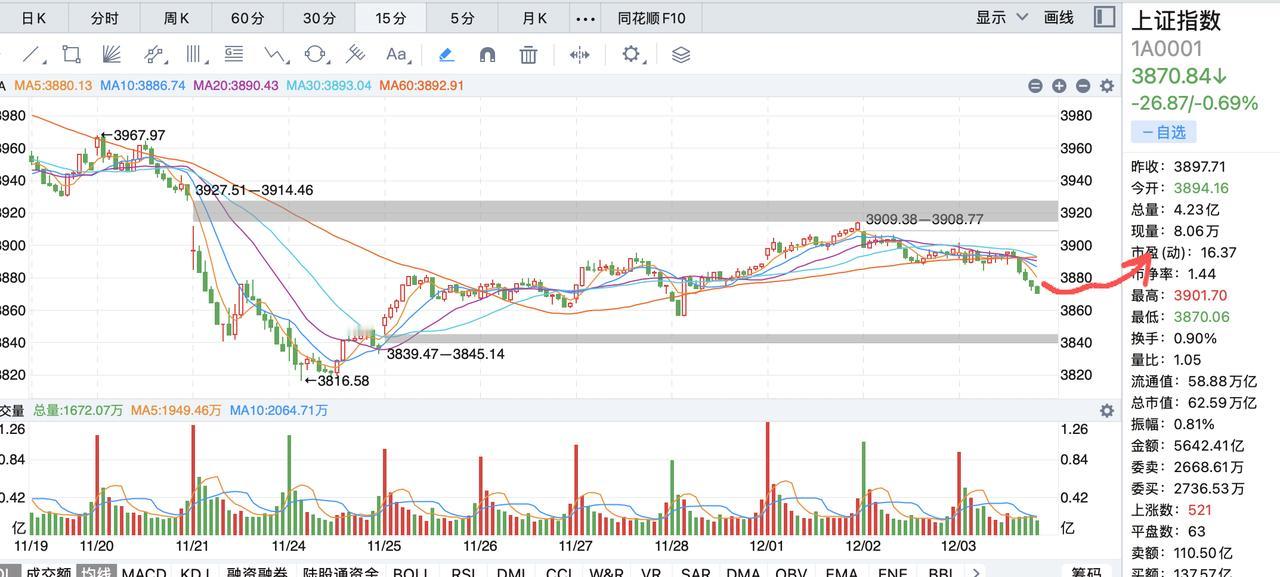The width and height of the screenshot is (1280, 577).
Task: Select the MACD indicator tab
Action: pos(144,572)
